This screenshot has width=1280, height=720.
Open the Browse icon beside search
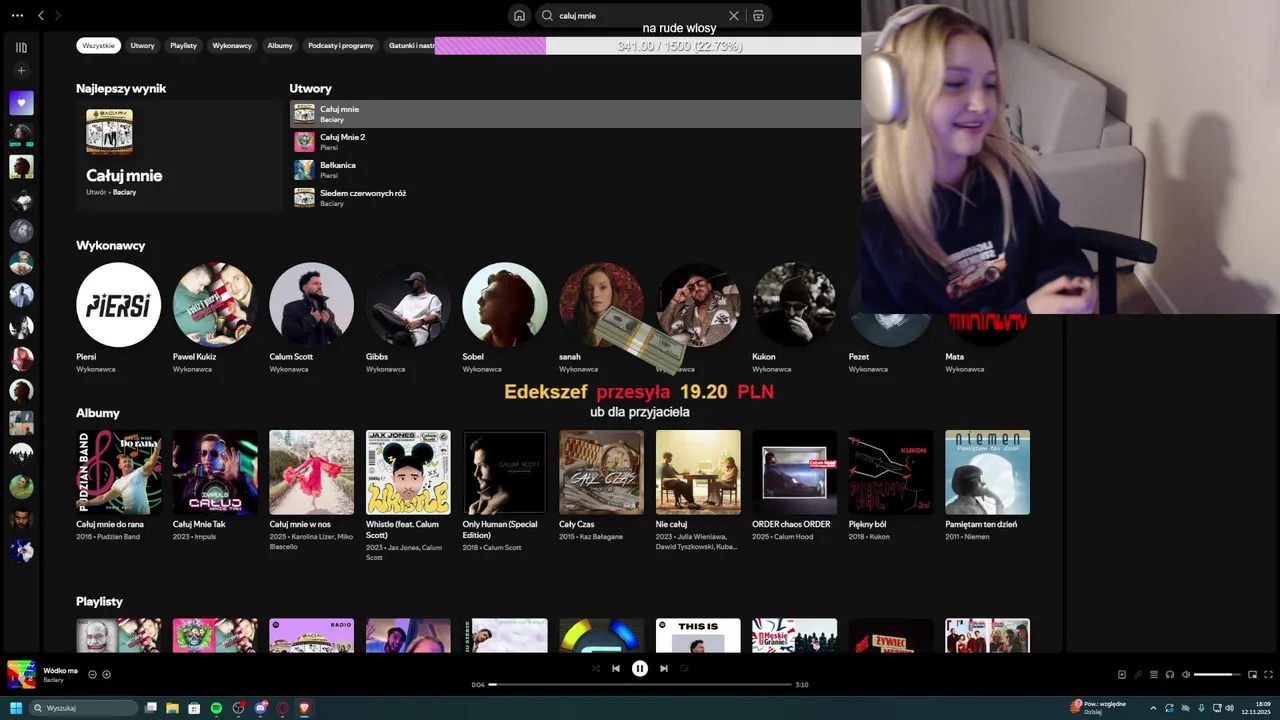pos(758,16)
